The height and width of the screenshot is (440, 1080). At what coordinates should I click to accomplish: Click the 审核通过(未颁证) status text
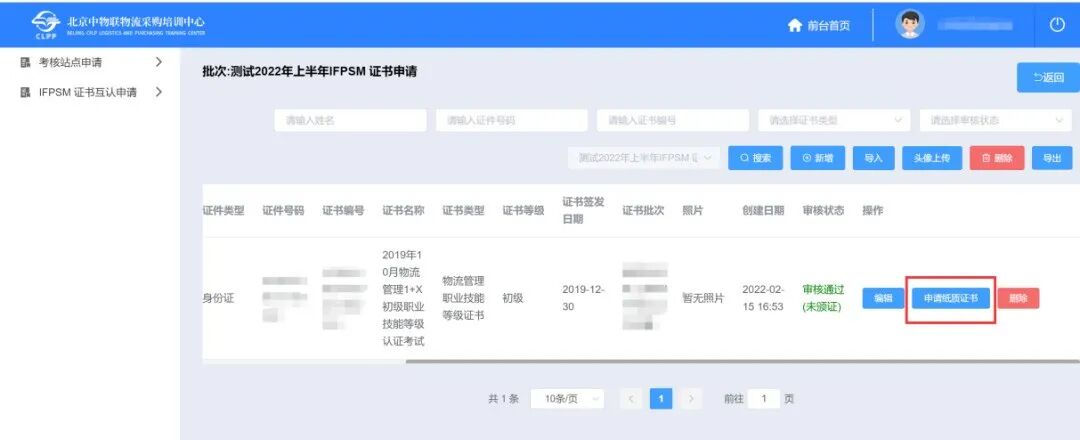tap(823, 298)
